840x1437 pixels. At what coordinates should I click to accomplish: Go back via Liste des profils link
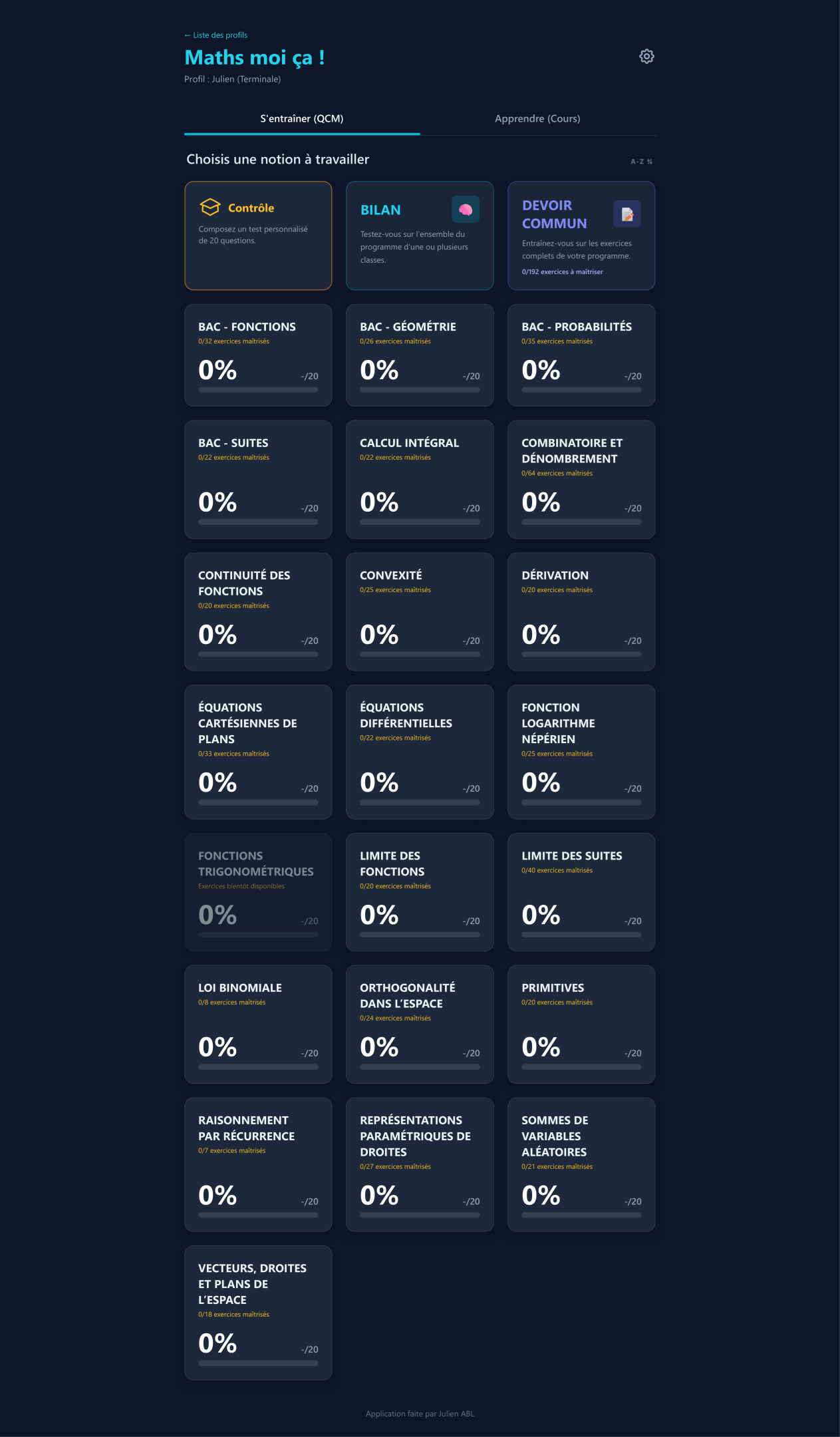tap(216, 35)
